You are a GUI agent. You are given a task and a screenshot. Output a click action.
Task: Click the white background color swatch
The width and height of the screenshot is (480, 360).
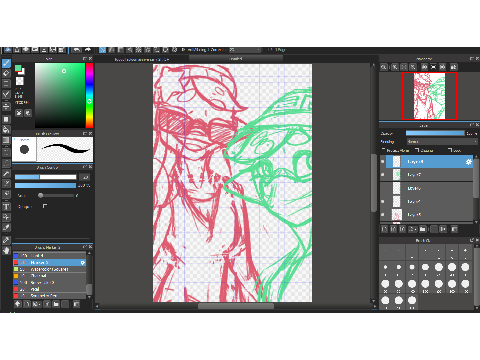pyautogui.click(x=23, y=71)
